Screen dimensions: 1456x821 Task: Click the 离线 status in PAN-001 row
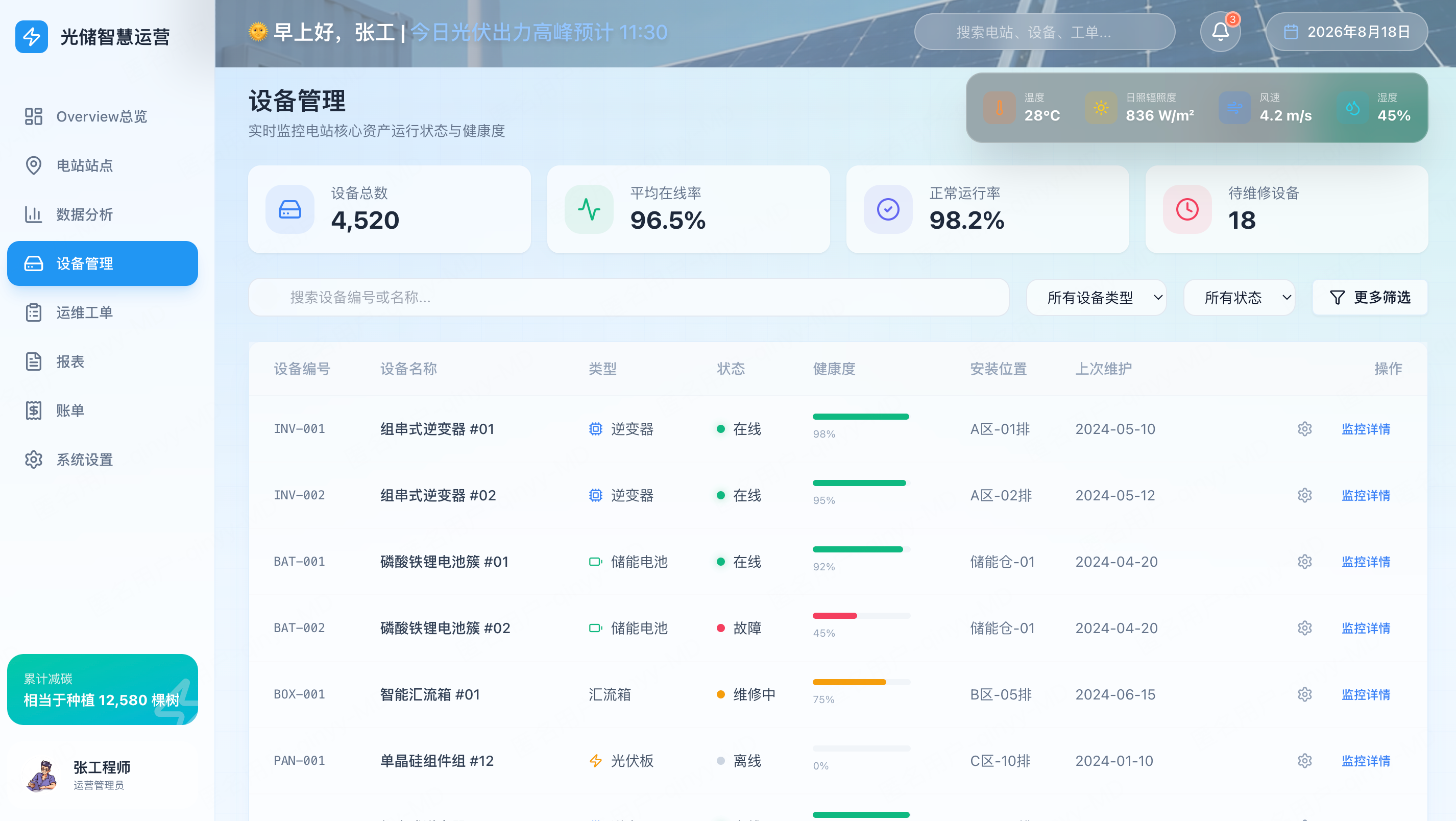[739, 761]
